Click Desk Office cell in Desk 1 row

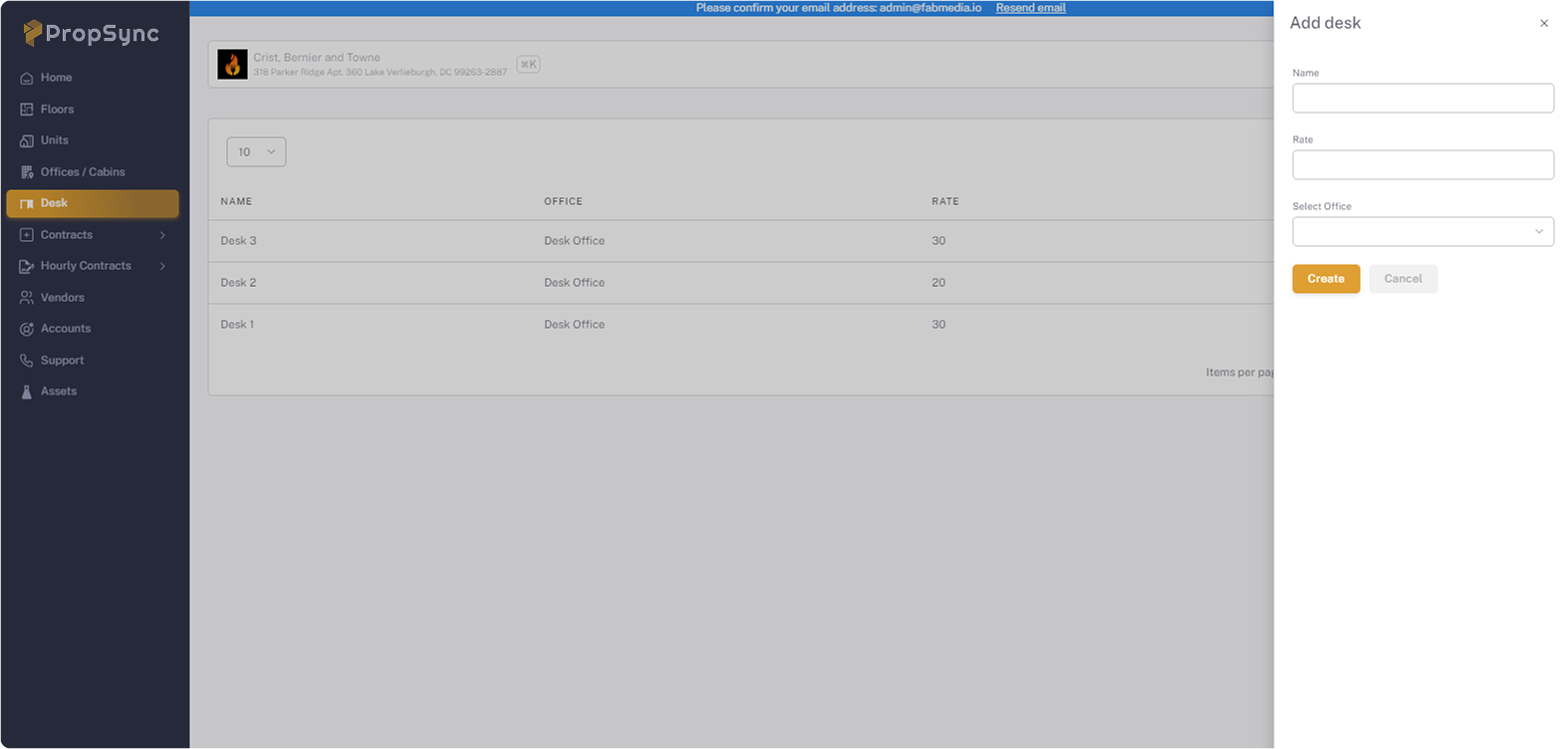point(574,325)
